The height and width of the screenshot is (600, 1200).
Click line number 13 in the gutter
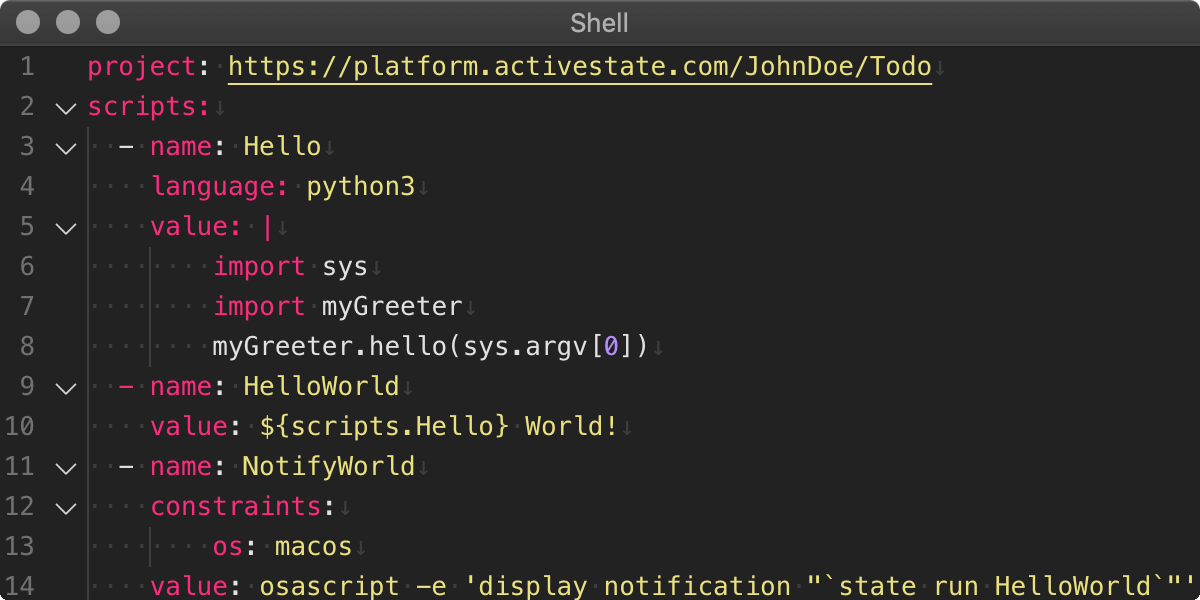click(19, 547)
